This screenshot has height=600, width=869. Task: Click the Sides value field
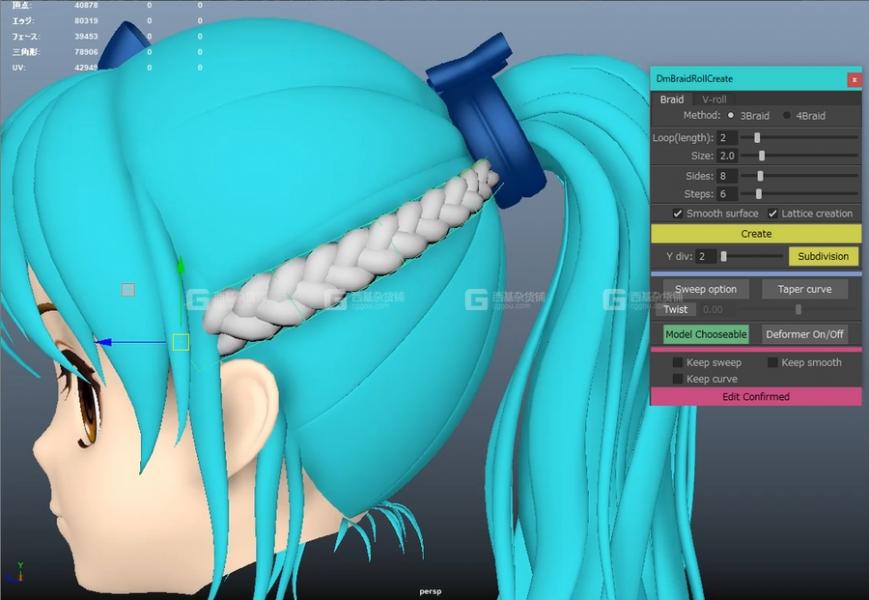[x=727, y=176]
